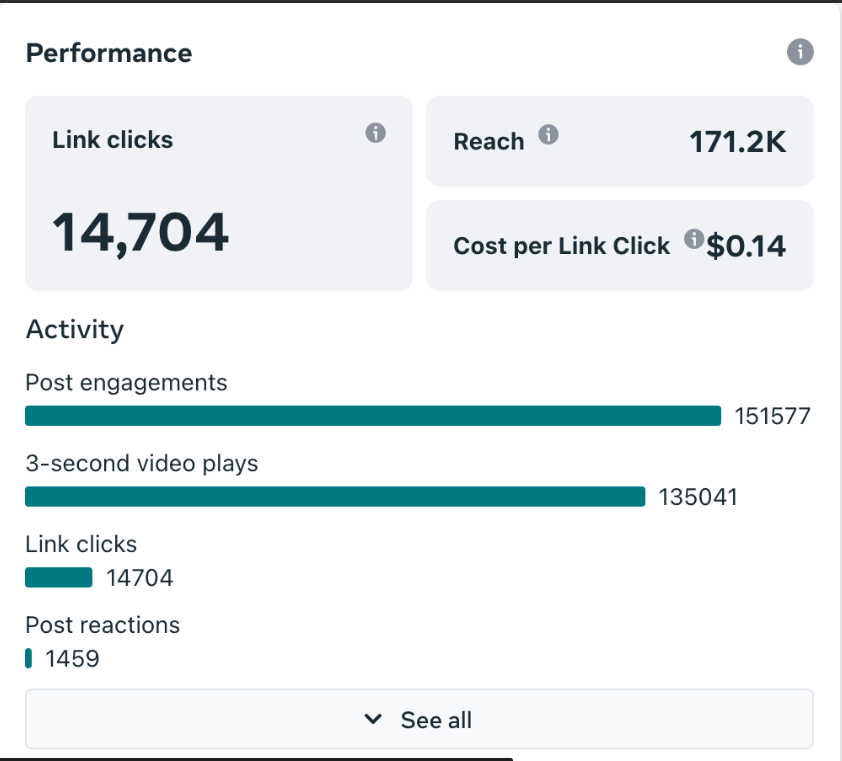Image resolution: width=842 pixels, height=761 pixels.
Task: Click the Post engagements label
Action: point(126,382)
